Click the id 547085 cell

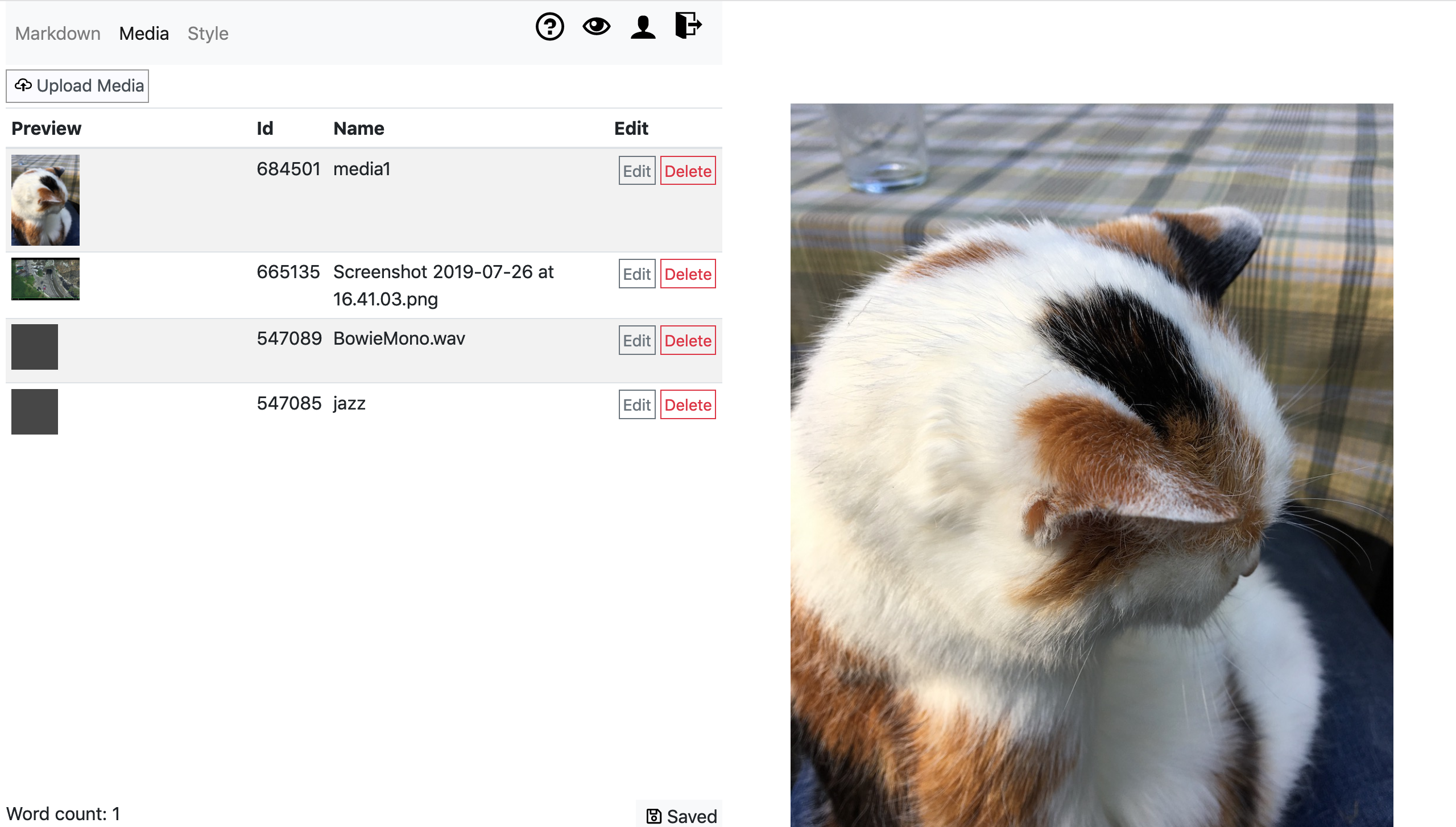[x=289, y=403]
